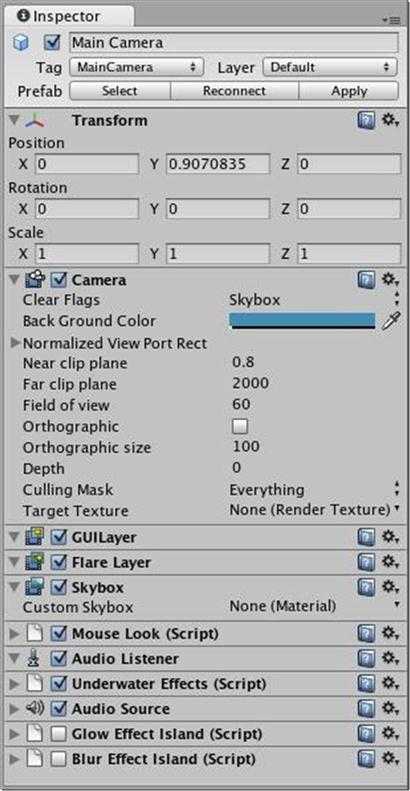Click the prefab Reconnect button
Viewport: 410px width, 791px height.
pos(235,91)
